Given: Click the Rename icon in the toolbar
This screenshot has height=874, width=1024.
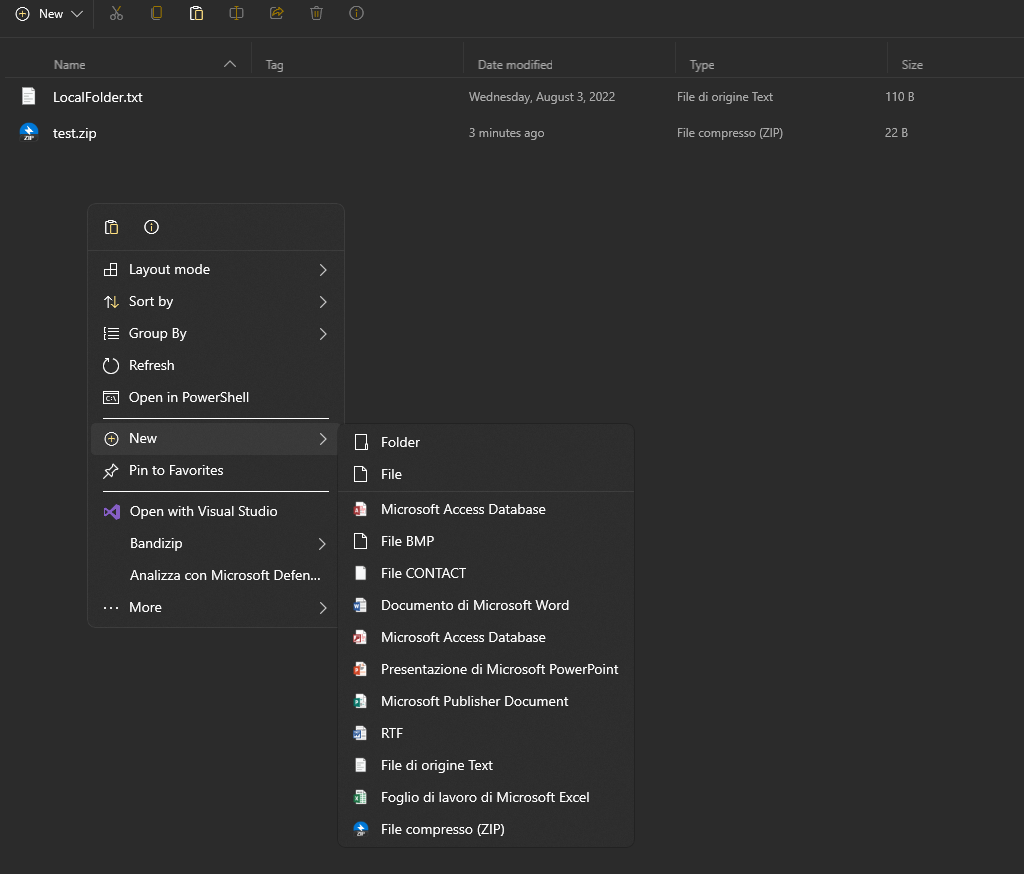Looking at the screenshot, I should pyautogui.click(x=236, y=13).
